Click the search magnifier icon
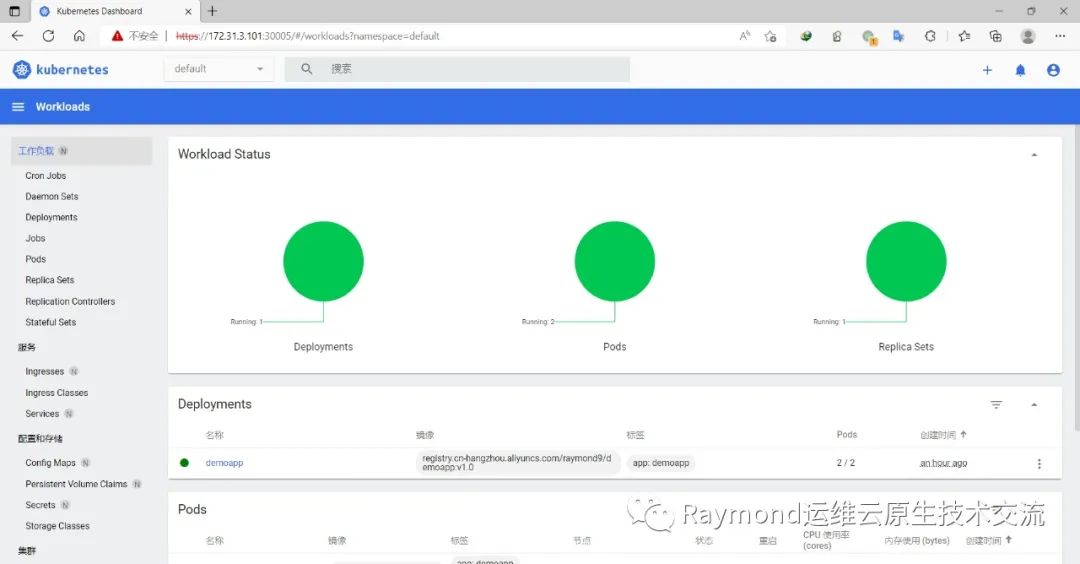The width and height of the screenshot is (1080, 564). pyautogui.click(x=307, y=69)
